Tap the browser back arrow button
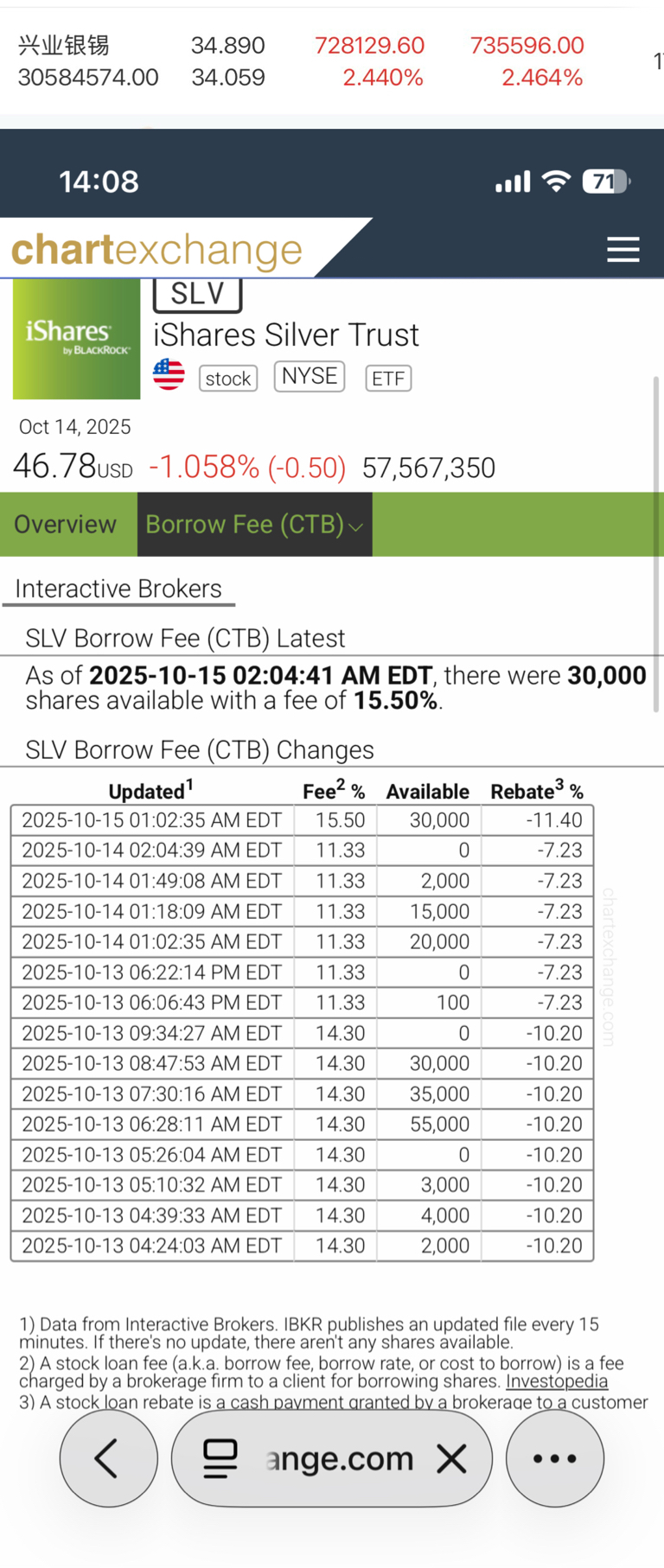This screenshot has width=664, height=1568. click(108, 1458)
